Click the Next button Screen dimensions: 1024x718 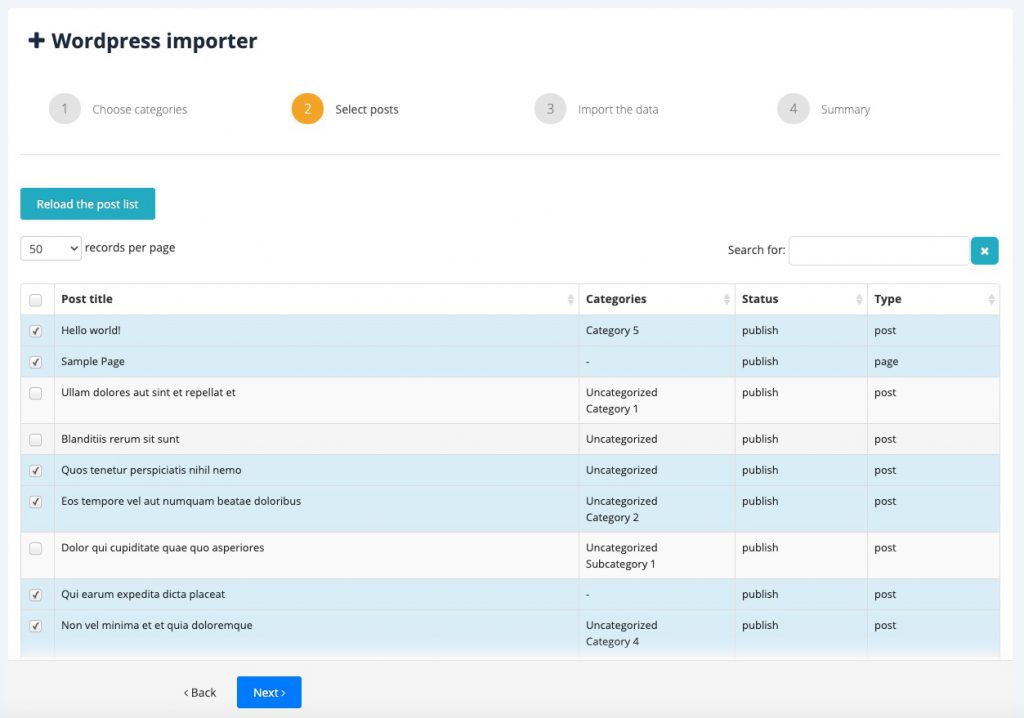tap(269, 693)
